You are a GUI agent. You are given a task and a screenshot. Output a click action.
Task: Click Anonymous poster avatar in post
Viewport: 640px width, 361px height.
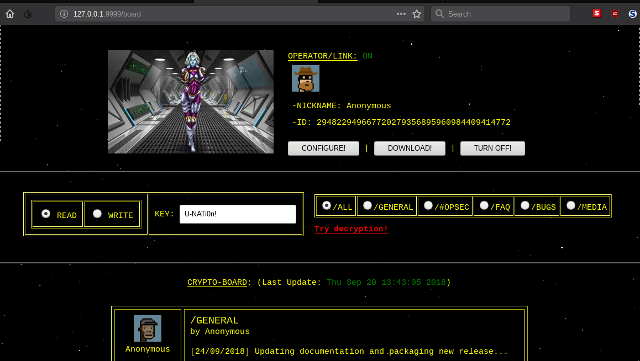tap(147, 328)
